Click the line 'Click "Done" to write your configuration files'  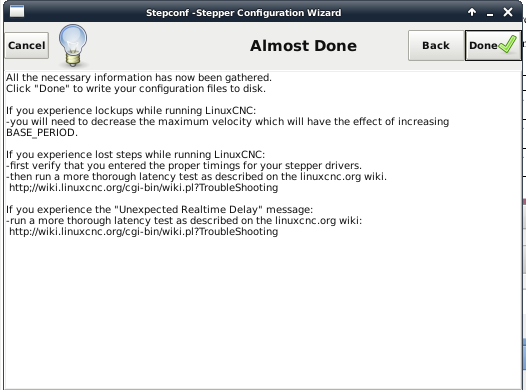pos(136,89)
